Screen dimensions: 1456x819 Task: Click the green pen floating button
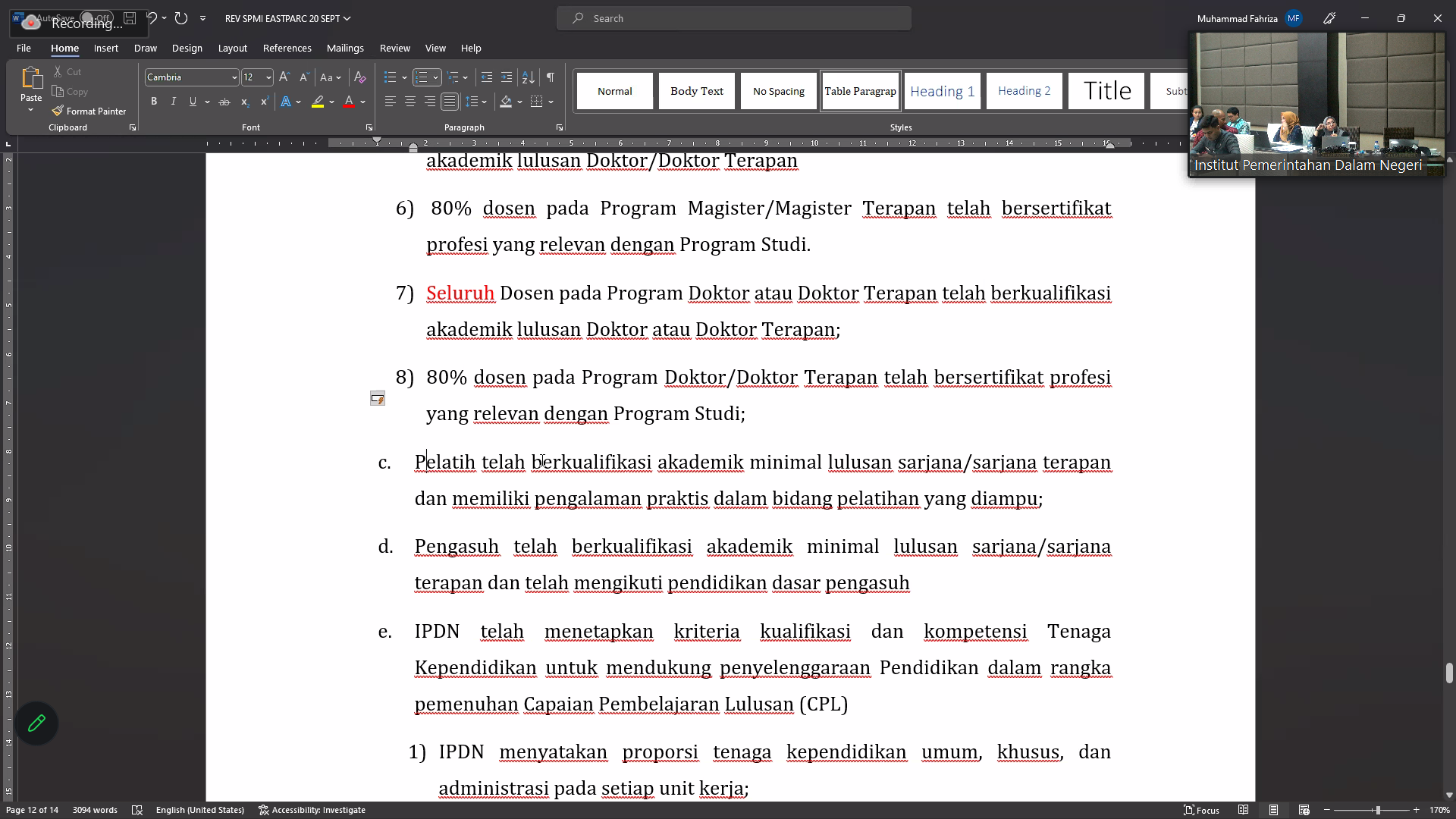[x=36, y=723]
